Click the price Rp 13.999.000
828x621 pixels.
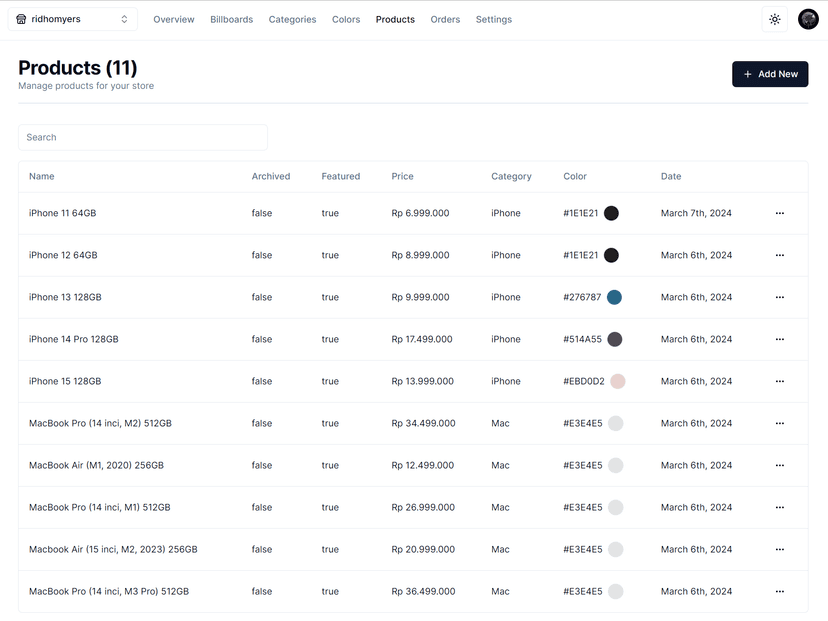click(x=422, y=381)
